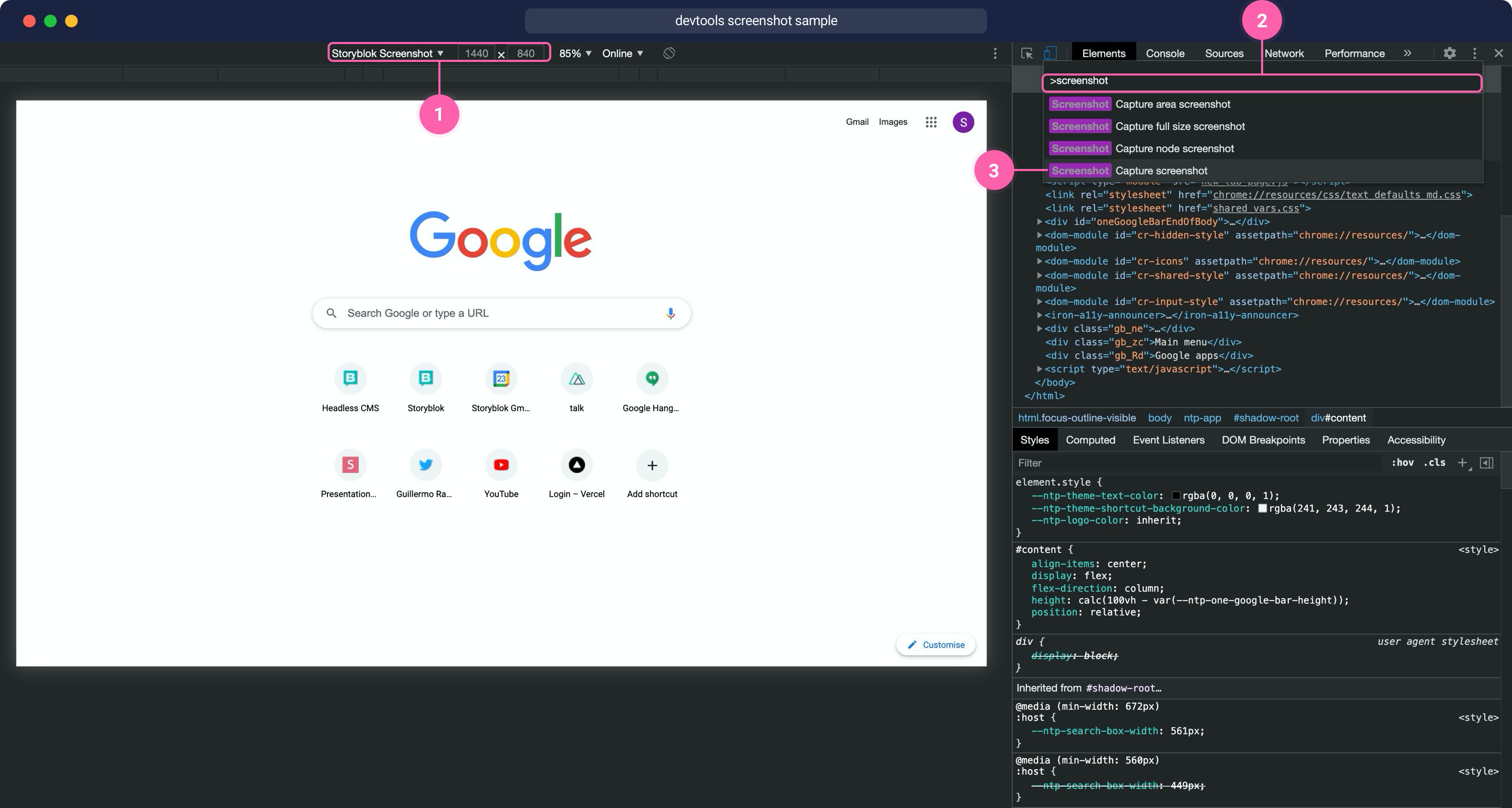Switch to the Performance tab
Screen dimensions: 1512x808
[x=1354, y=54]
